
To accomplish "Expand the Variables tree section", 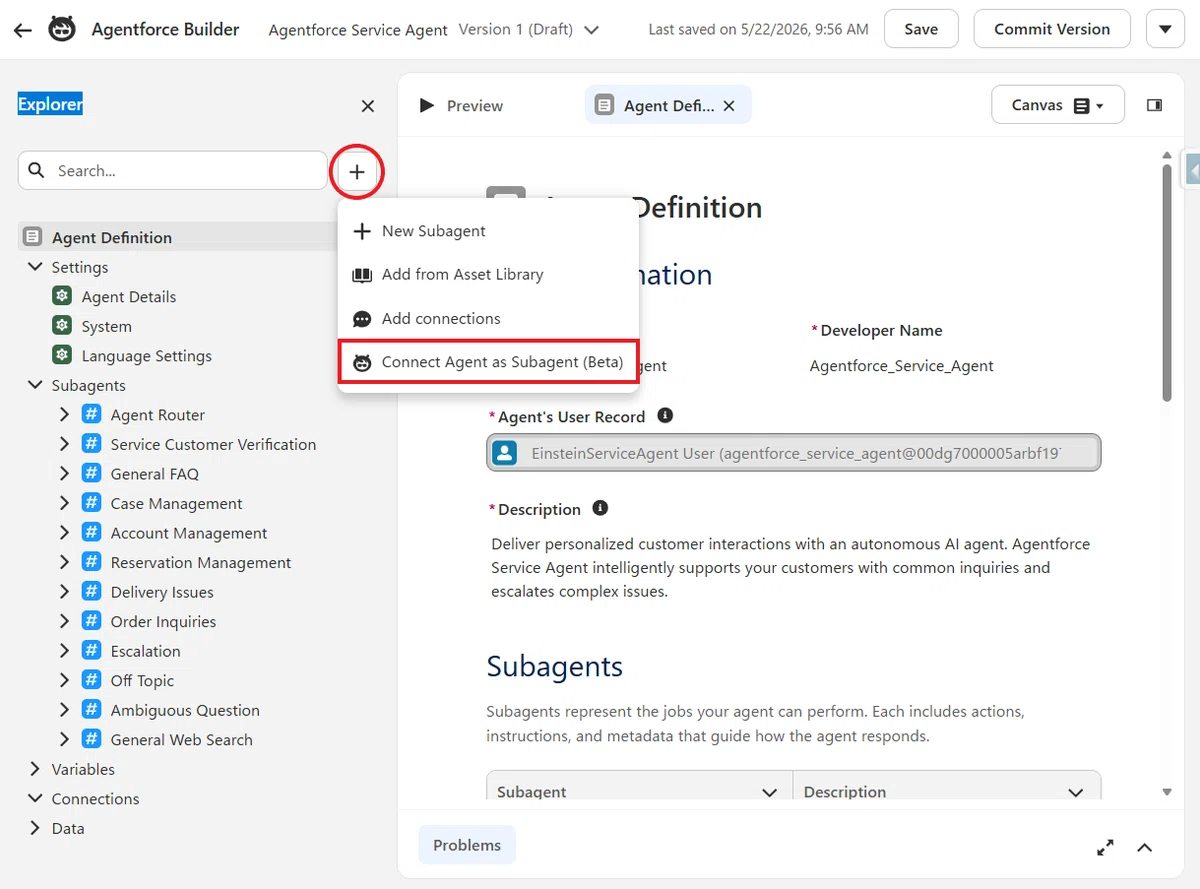I will click(36, 769).
